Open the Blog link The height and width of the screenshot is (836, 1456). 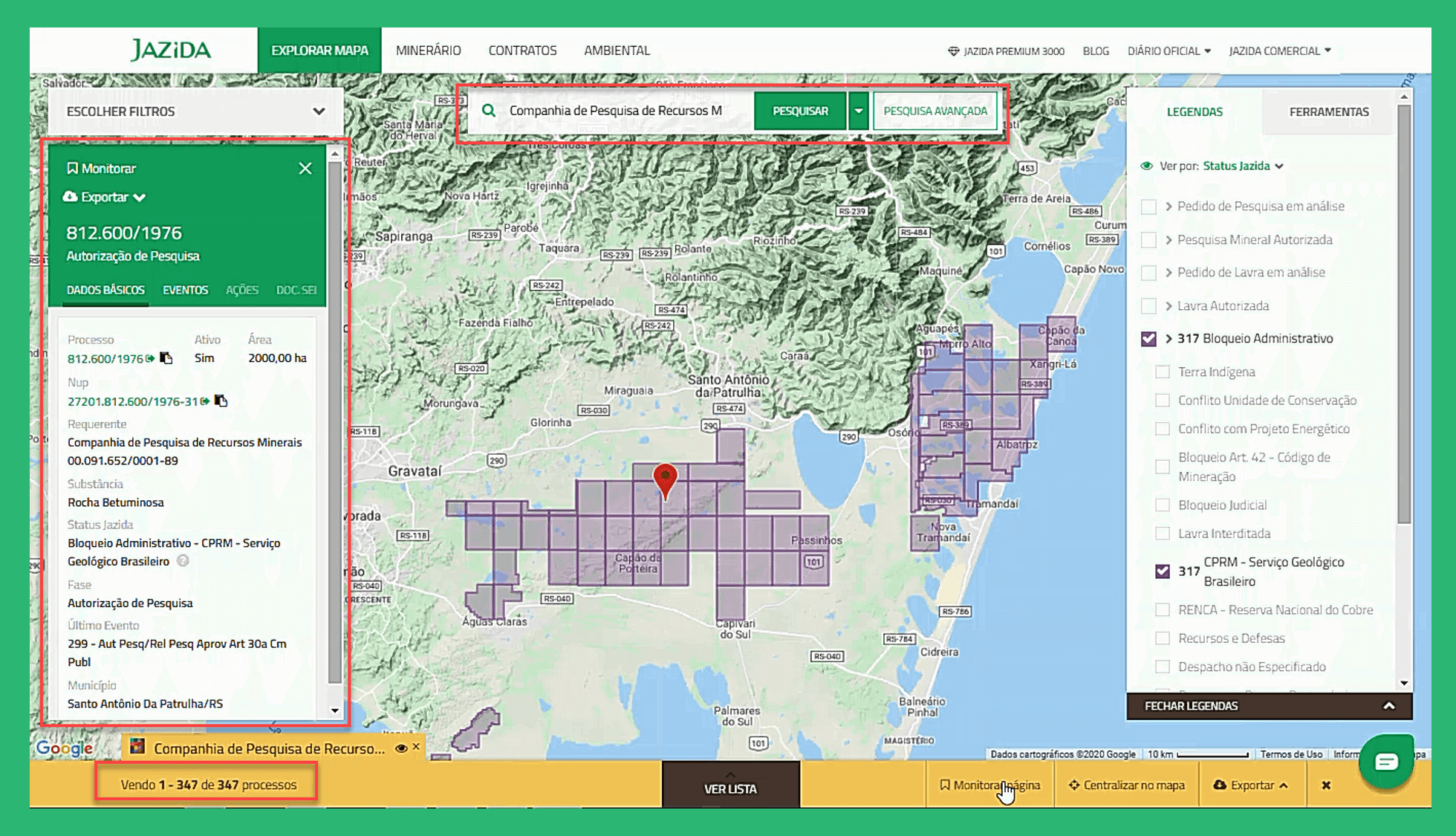coord(1096,51)
